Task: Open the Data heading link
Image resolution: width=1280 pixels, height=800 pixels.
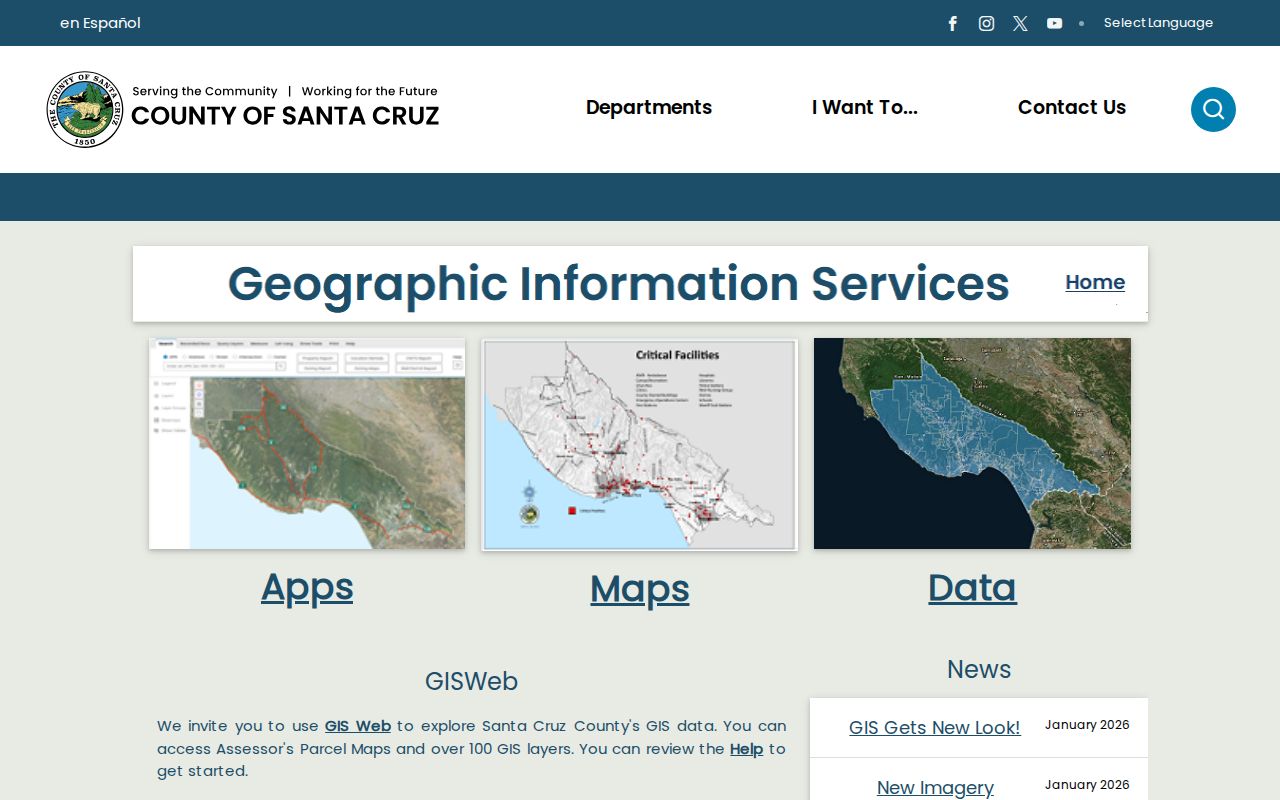Action: pos(972,587)
